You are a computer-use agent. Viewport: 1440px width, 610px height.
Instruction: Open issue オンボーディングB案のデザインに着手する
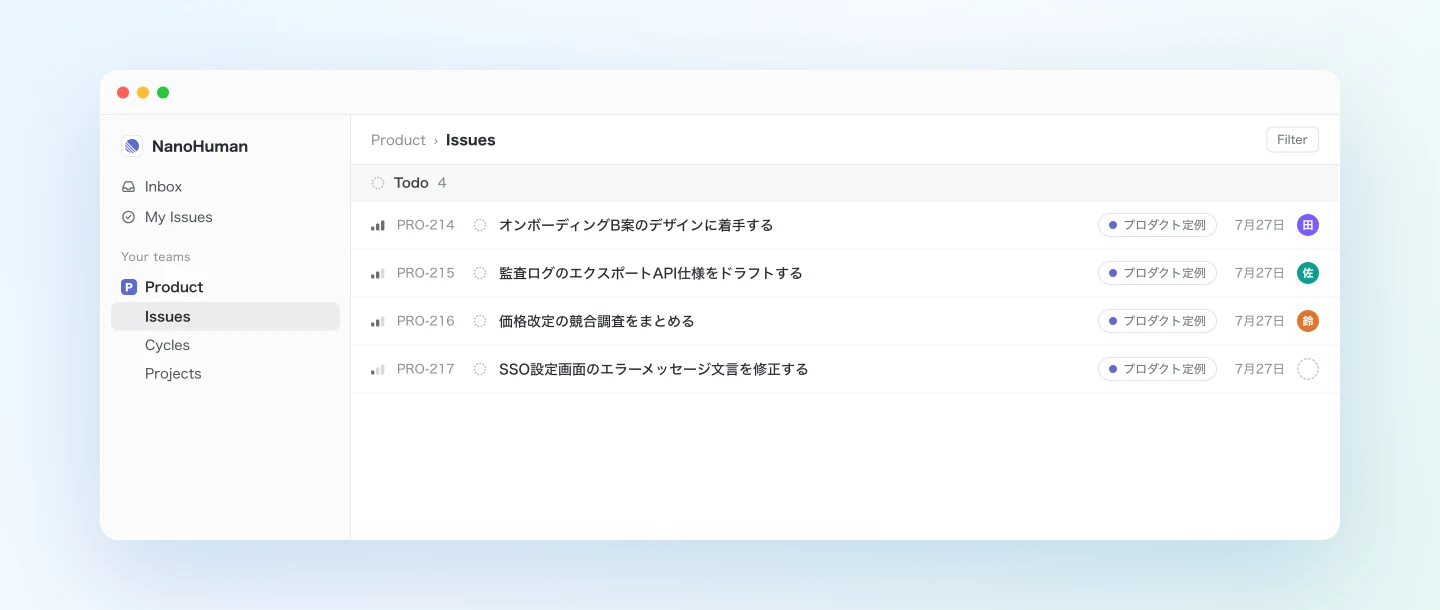636,225
